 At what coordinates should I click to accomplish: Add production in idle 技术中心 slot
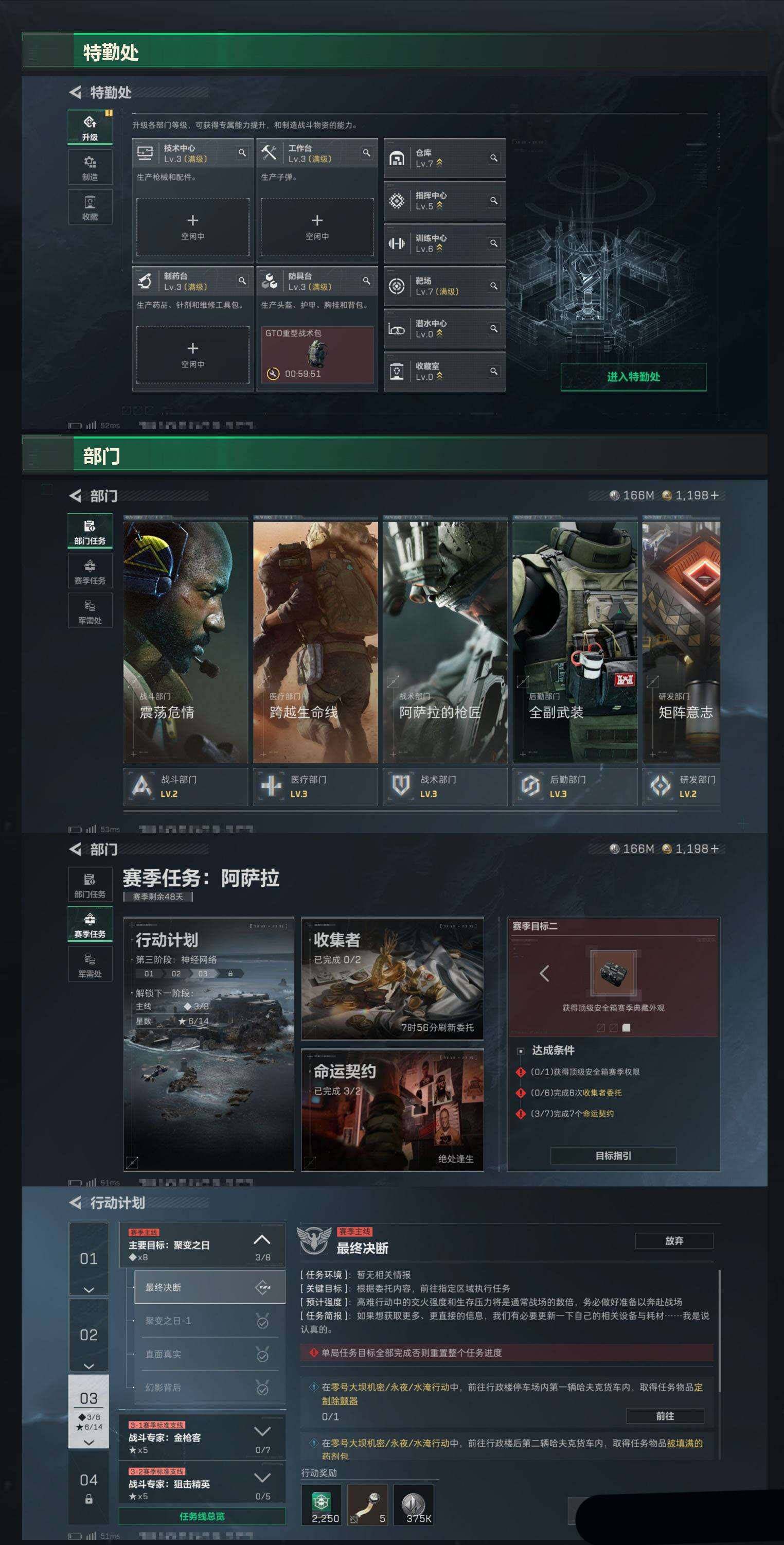point(192,227)
